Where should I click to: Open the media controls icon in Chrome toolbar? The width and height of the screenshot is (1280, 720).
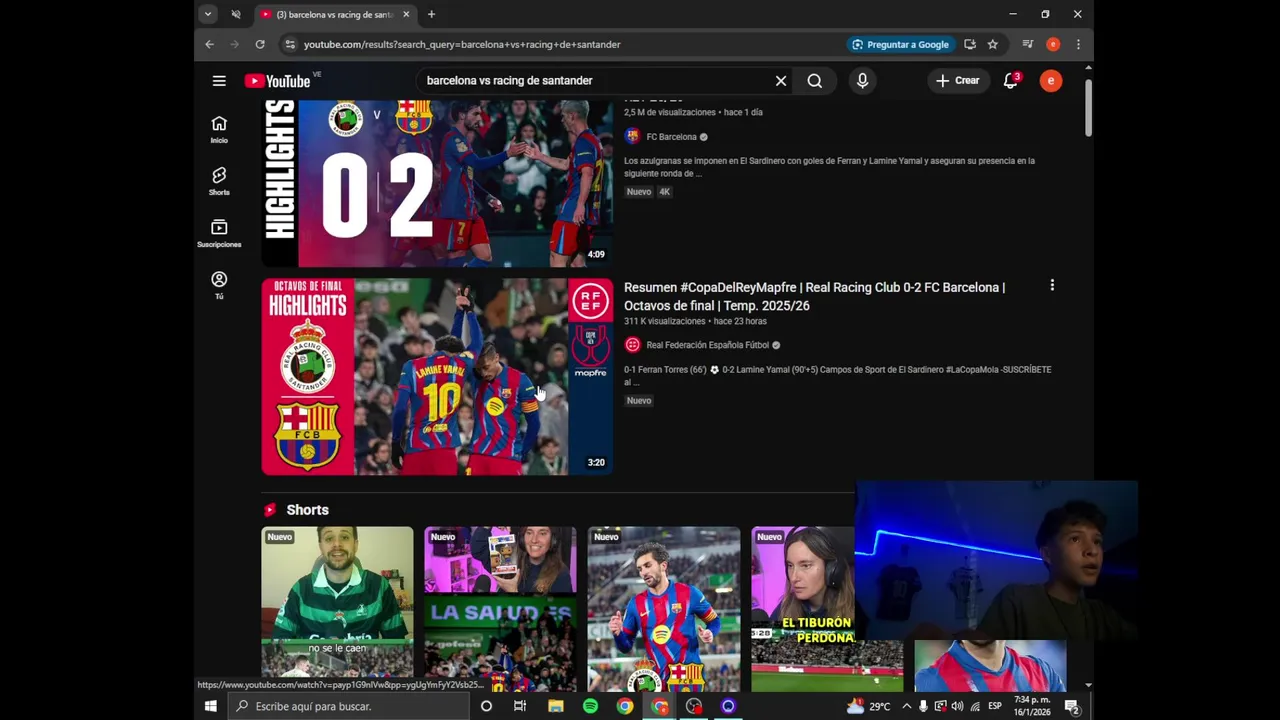tap(1028, 44)
